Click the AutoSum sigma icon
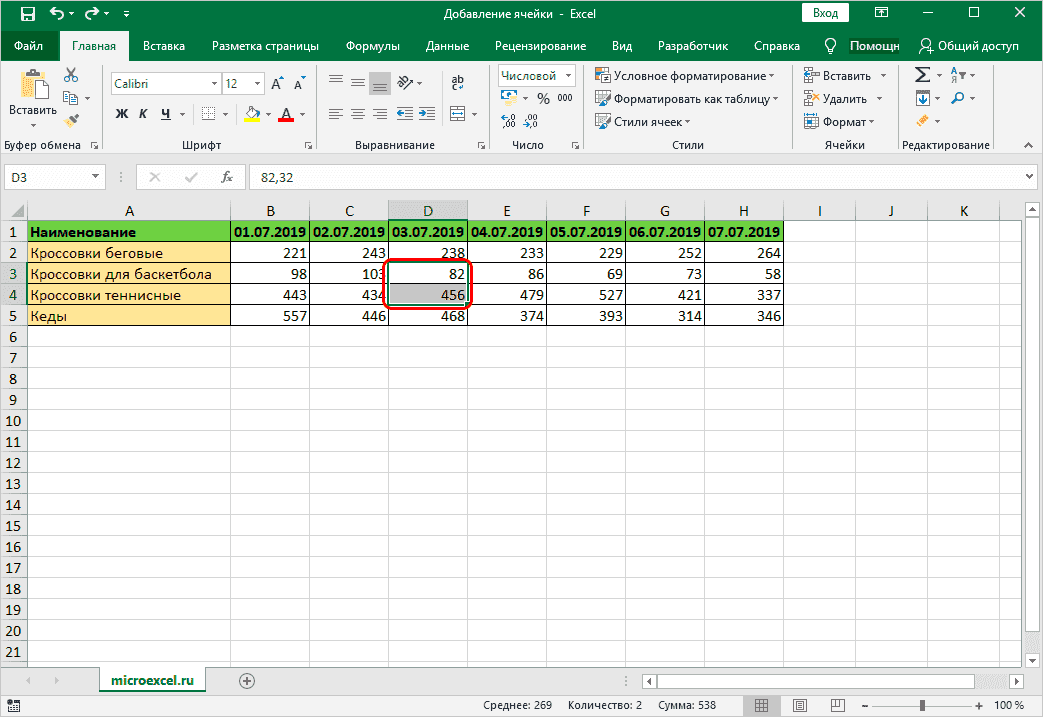The image size is (1043, 717). (x=922, y=75)
